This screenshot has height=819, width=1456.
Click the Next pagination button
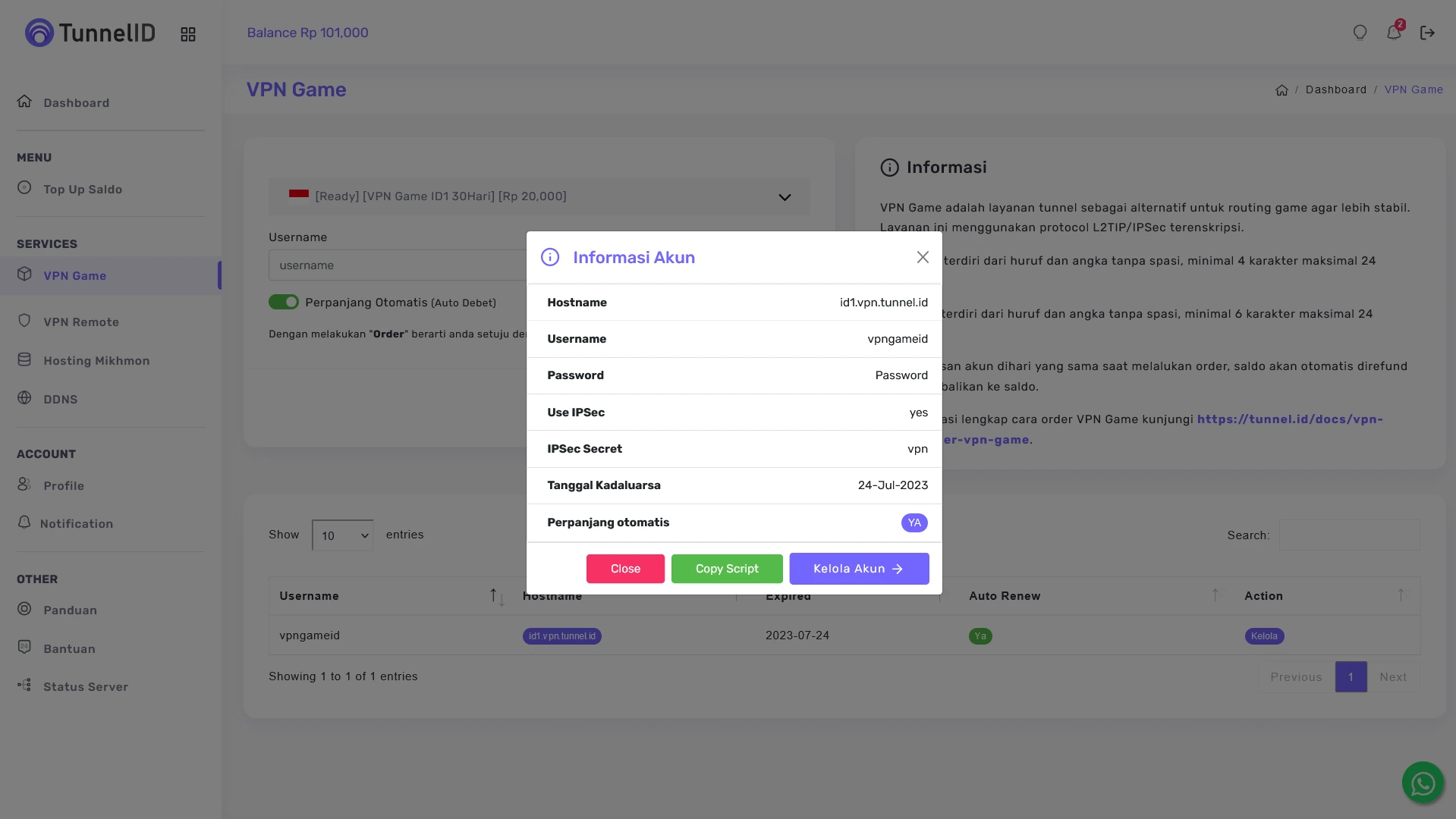pos(1393,676)
